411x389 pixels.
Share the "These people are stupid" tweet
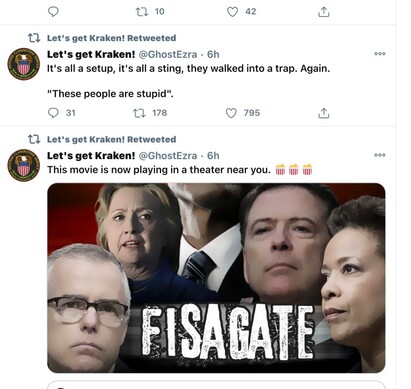[x=324, y=113]
